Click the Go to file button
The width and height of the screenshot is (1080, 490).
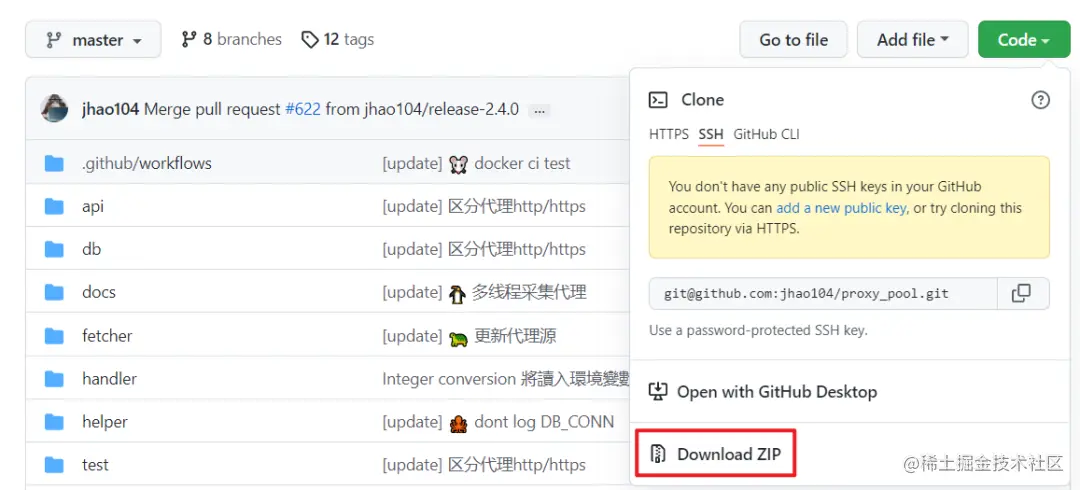pos(793,40)
